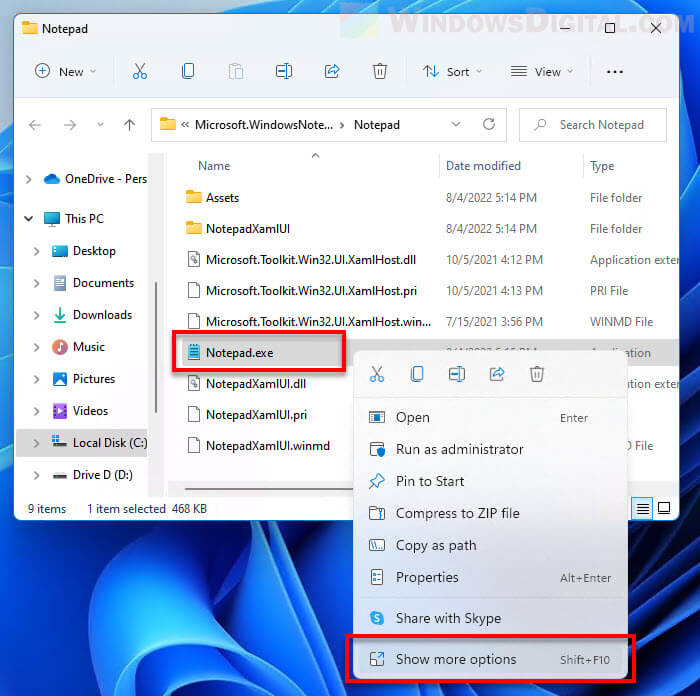Click the Share icon in the Explorer toolbar

coord(332,71)
